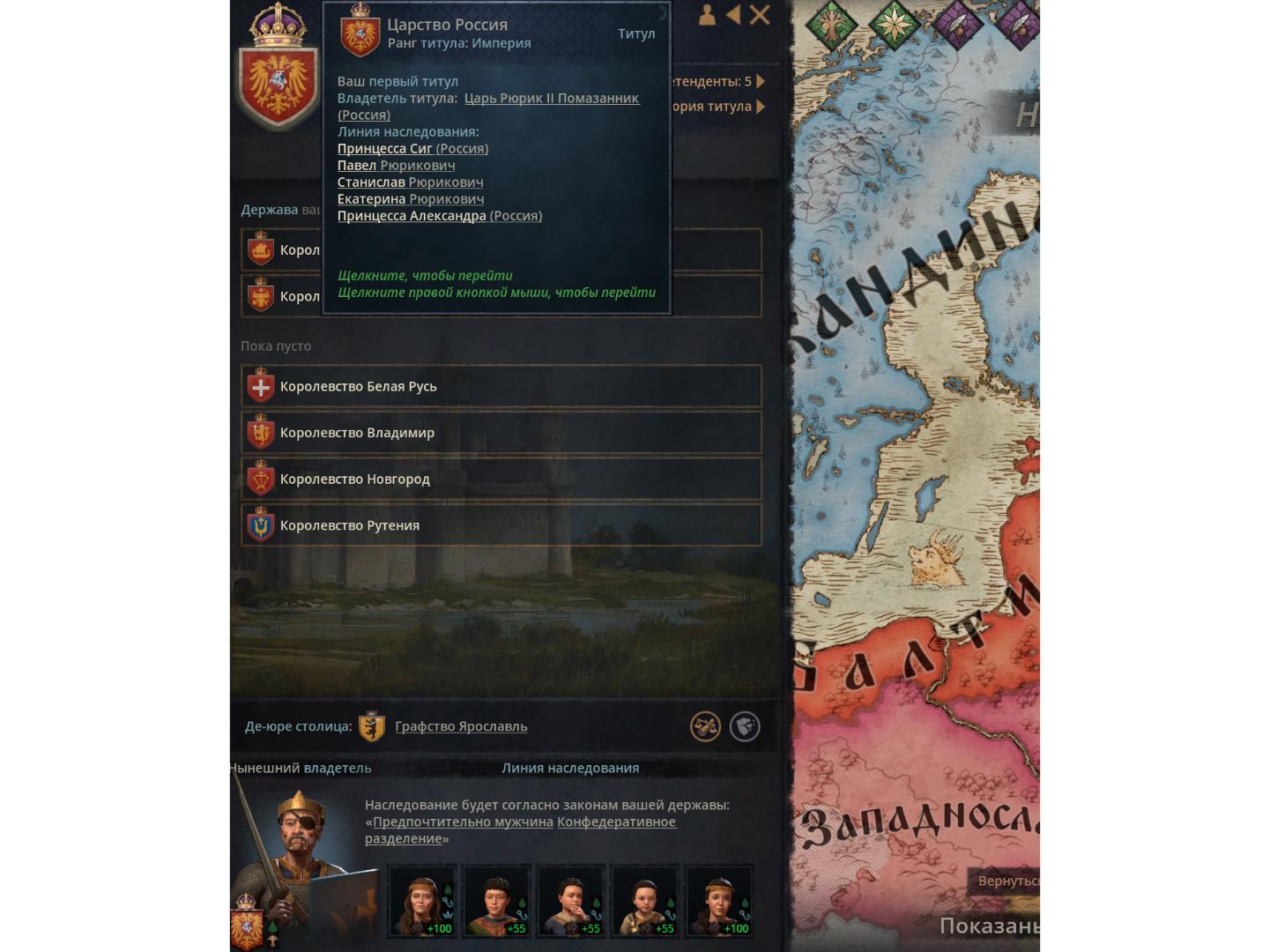Open the scales law icon near capital
This screenshot has width=1270, height=952.
pyautogui.click(x=705, y=726)
